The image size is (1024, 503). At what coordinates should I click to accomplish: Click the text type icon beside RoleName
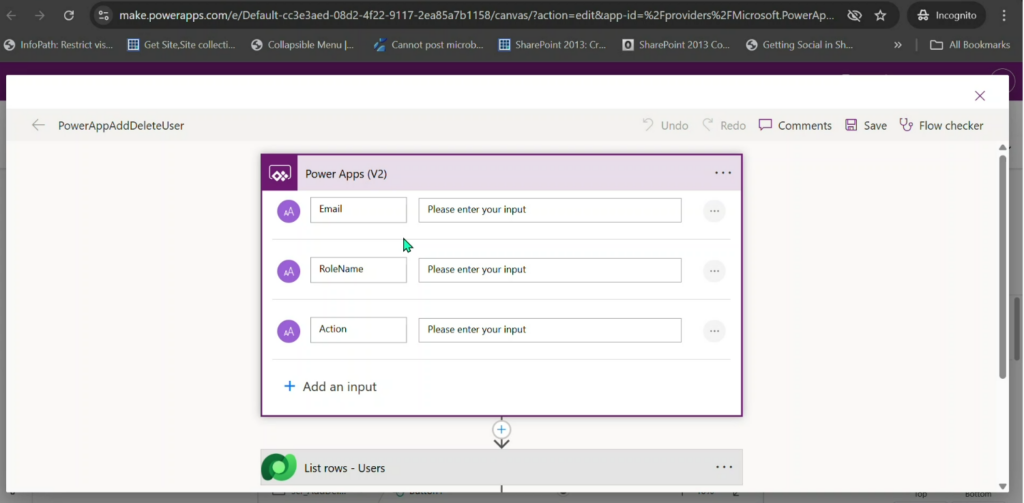(x=289, y=271)
